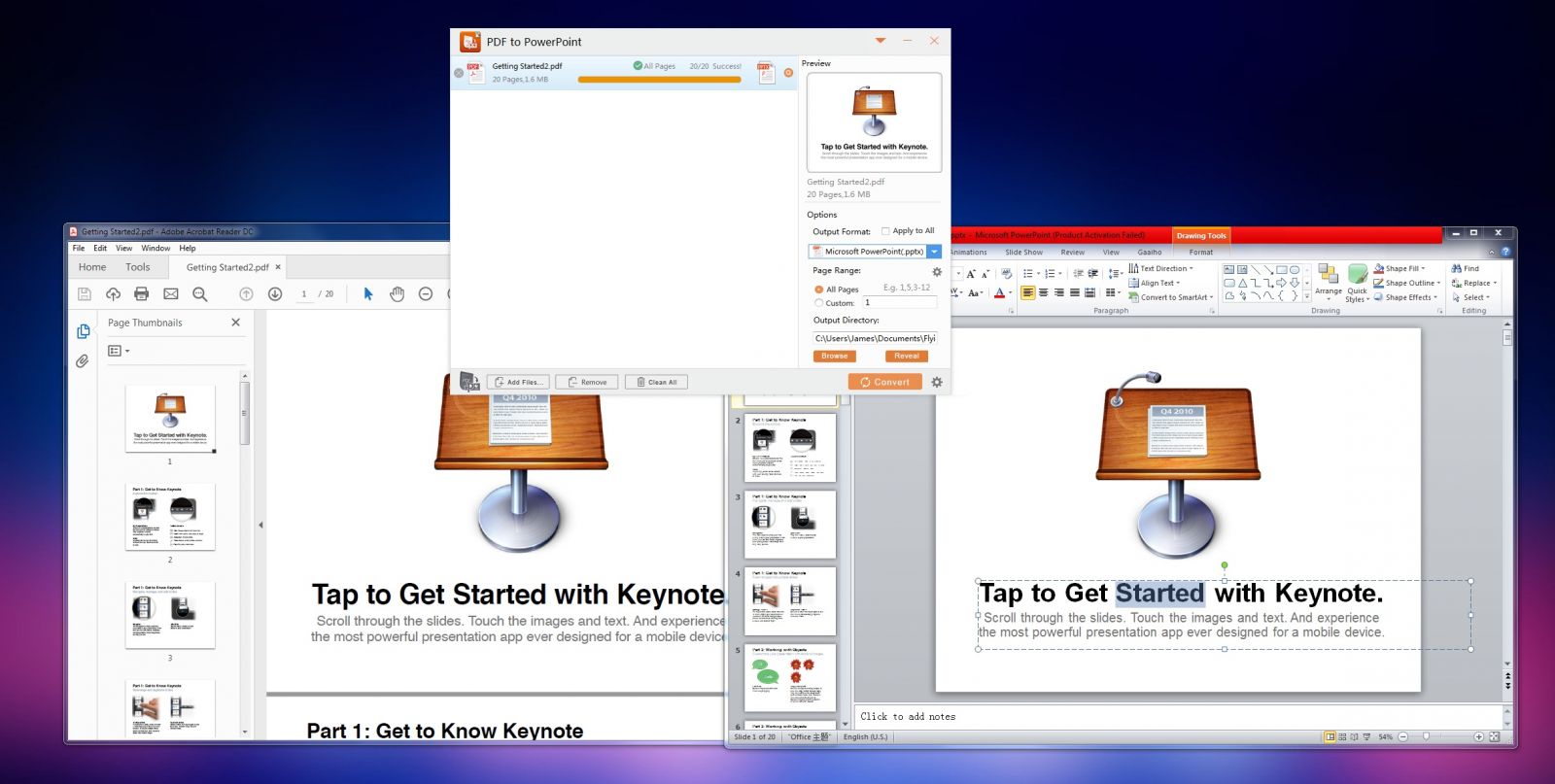
Task: Go to previous page with Acrobat up arrow
Action: point(246,293)
